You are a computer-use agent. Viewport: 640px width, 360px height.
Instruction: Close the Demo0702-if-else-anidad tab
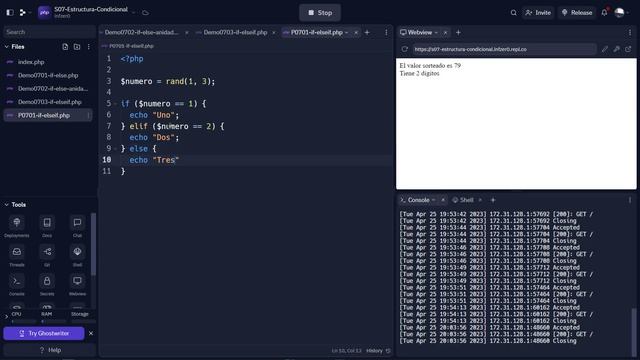pos(187,32)
